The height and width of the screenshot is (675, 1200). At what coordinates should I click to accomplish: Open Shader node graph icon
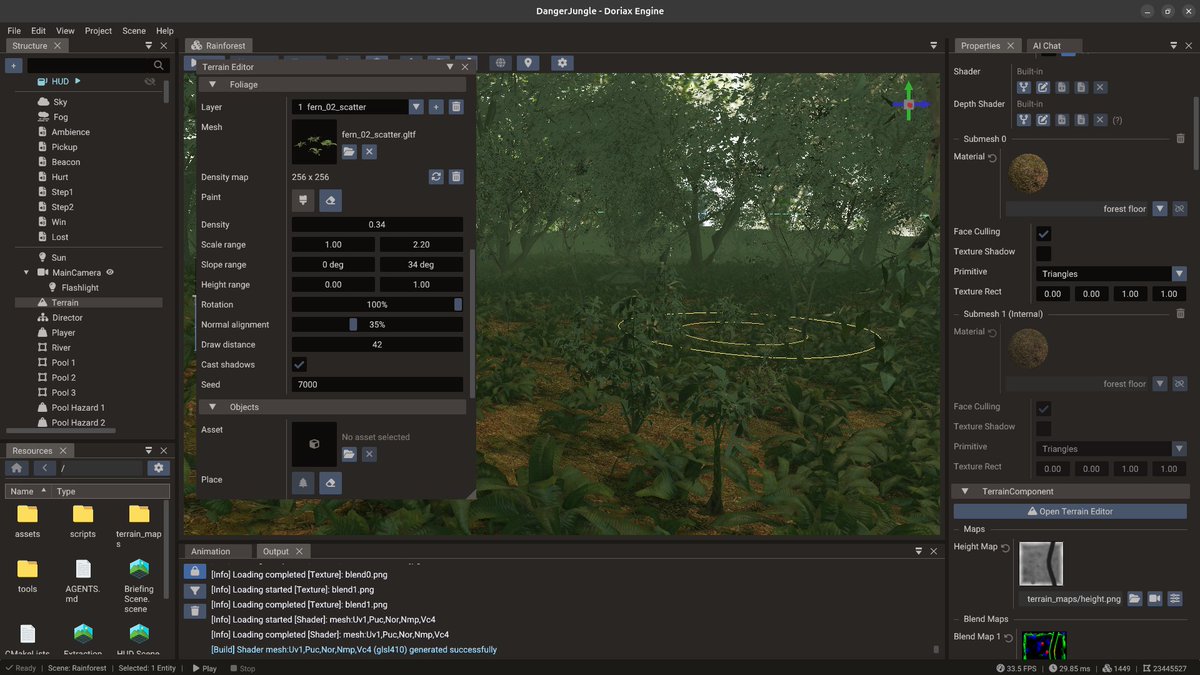[1024, 88]
